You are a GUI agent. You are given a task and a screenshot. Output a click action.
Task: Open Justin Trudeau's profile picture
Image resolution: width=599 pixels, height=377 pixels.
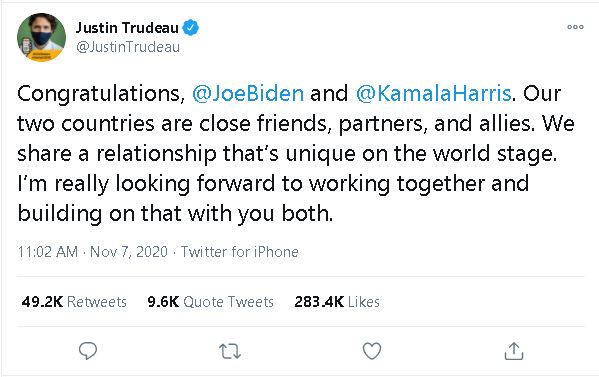(x=41, y=37)
